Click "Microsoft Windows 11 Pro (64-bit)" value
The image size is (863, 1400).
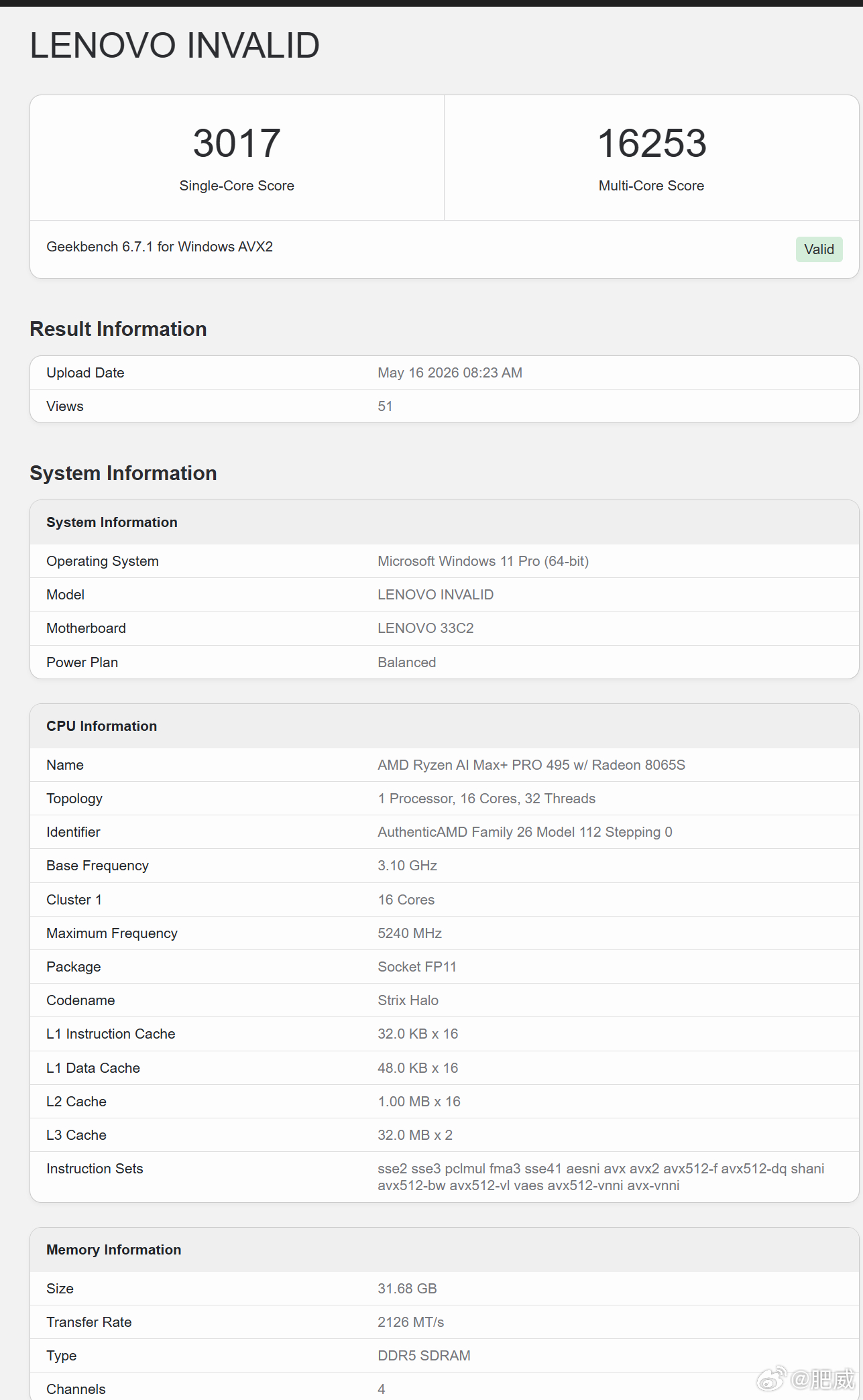pos(483,561)
